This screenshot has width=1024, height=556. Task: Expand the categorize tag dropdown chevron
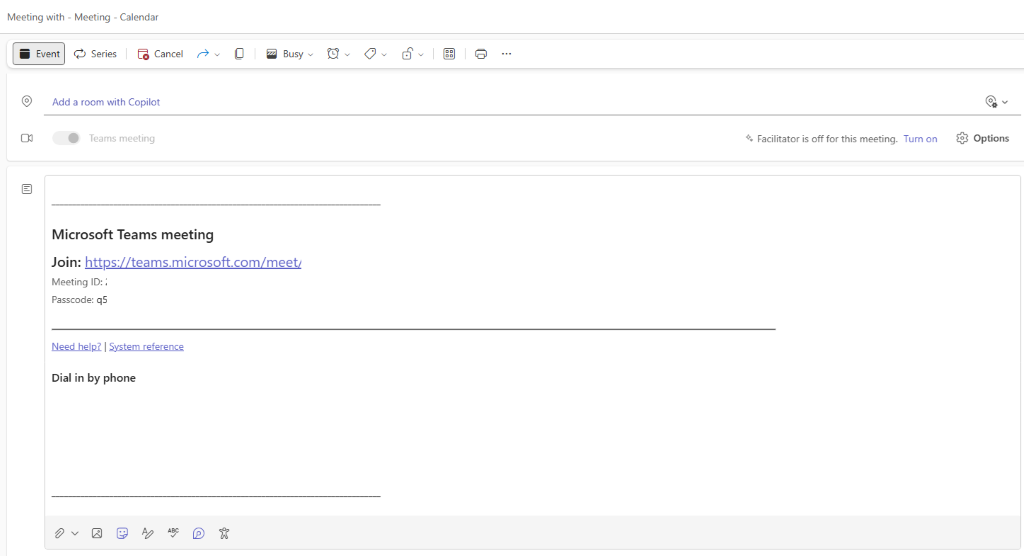pos(384,54)
